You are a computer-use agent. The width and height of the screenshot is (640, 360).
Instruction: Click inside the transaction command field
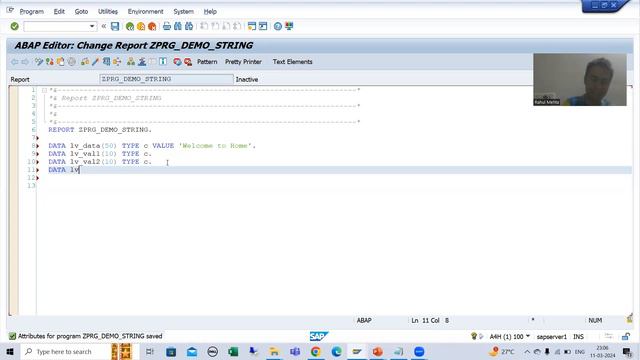[x=56, y=26]
